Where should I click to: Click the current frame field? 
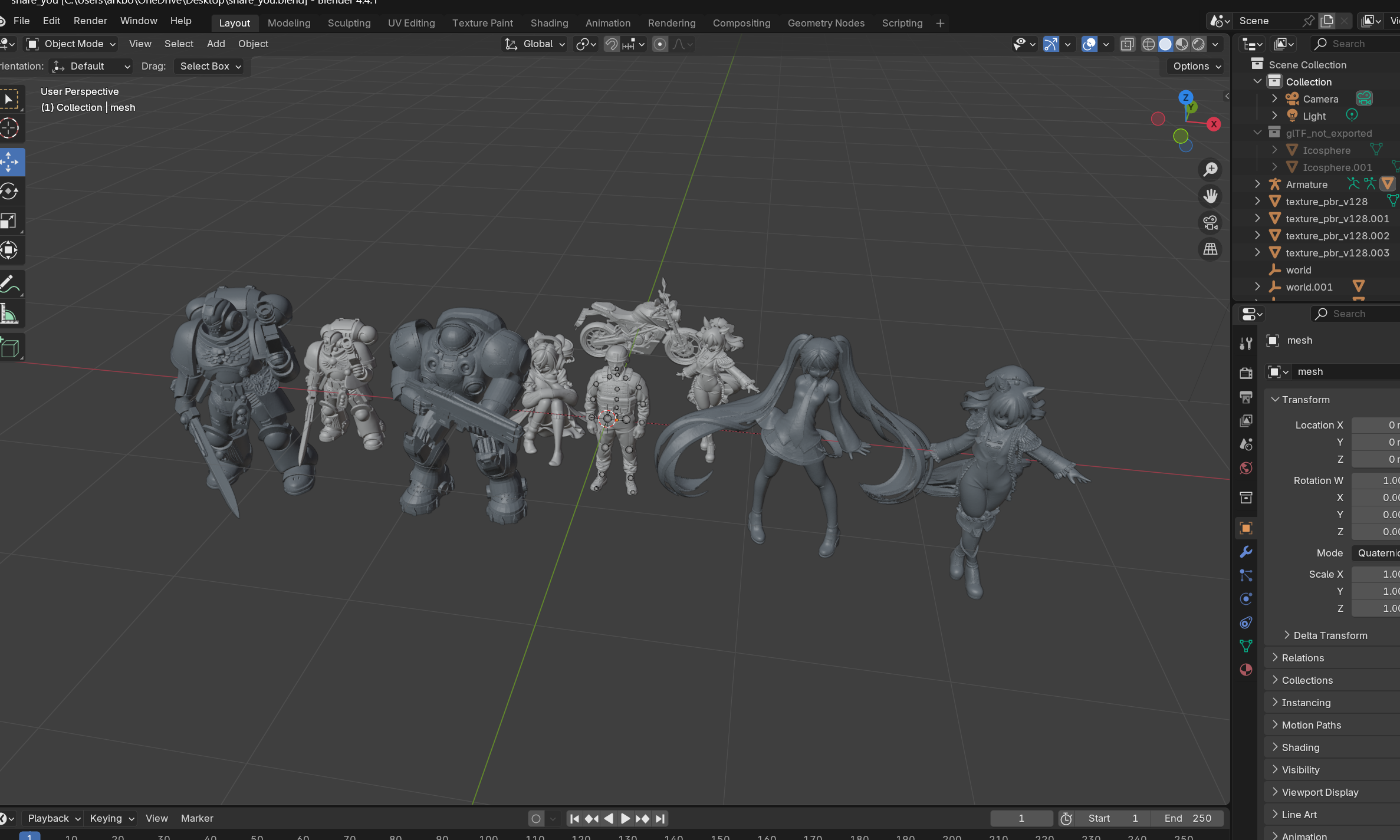click(1021, 819)
